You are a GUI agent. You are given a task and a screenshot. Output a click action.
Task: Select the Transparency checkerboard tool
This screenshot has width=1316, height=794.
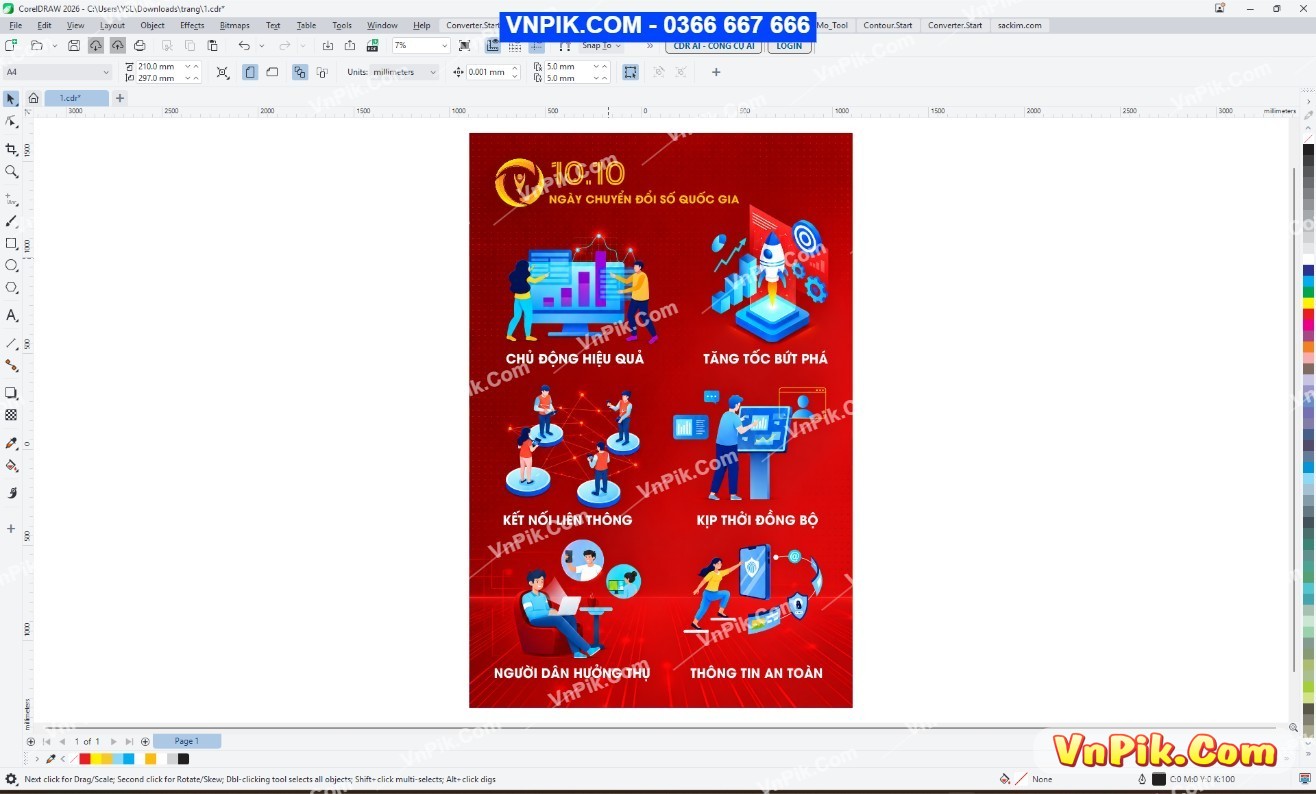[11, 415]
